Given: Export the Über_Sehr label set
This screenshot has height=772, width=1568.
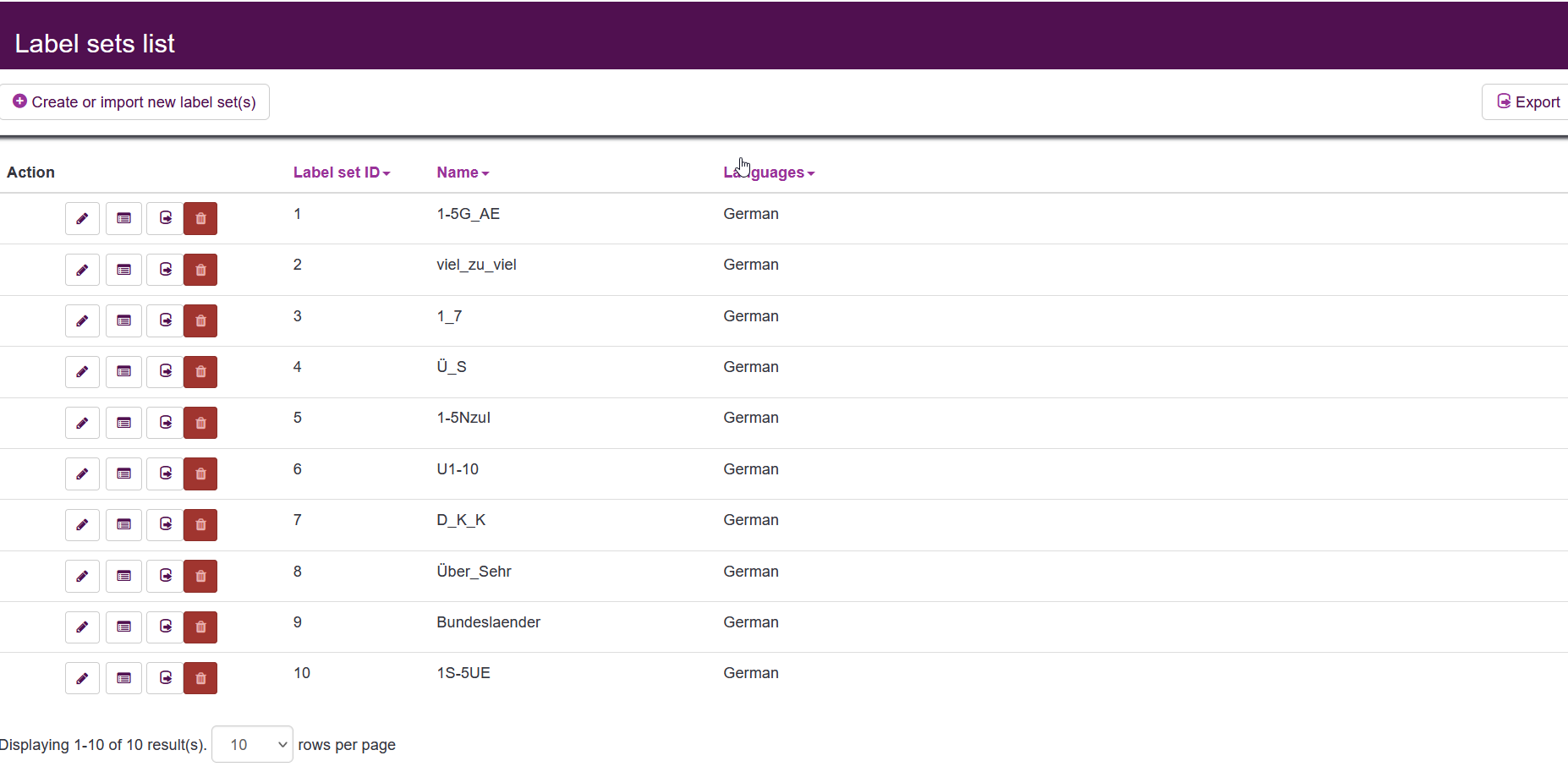Looking at the screenshot, I should pos(165,576).
